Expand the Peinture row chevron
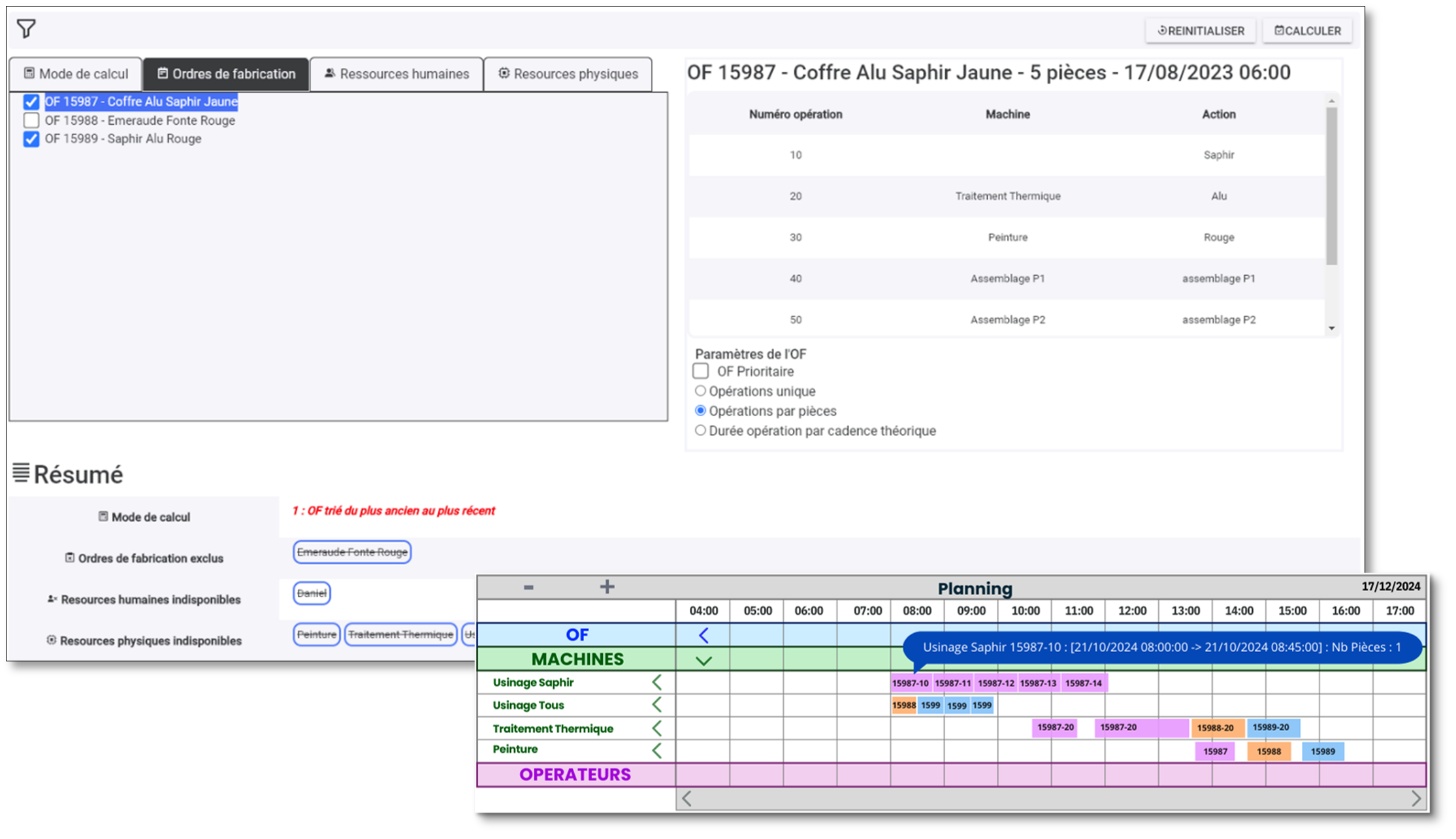This screenshot has width=1456, height=839. [x=657, y=750]
